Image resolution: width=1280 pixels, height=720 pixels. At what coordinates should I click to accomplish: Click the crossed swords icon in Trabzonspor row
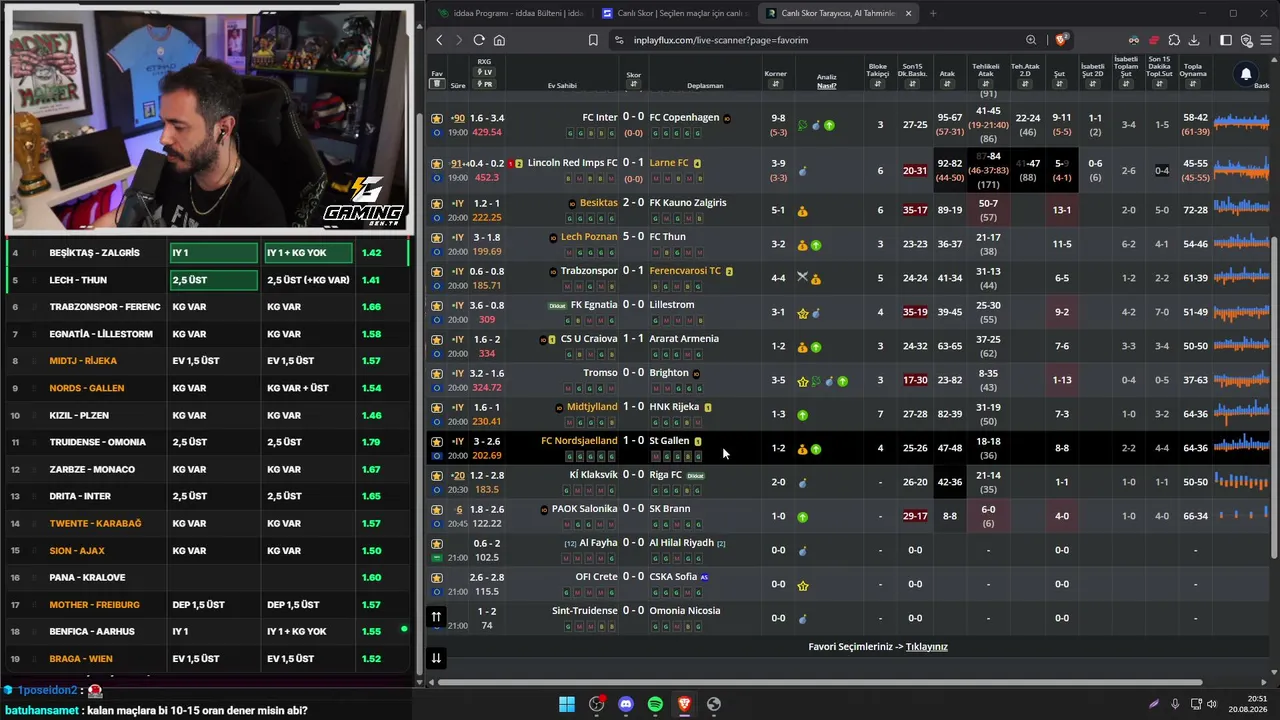[802, 277]
